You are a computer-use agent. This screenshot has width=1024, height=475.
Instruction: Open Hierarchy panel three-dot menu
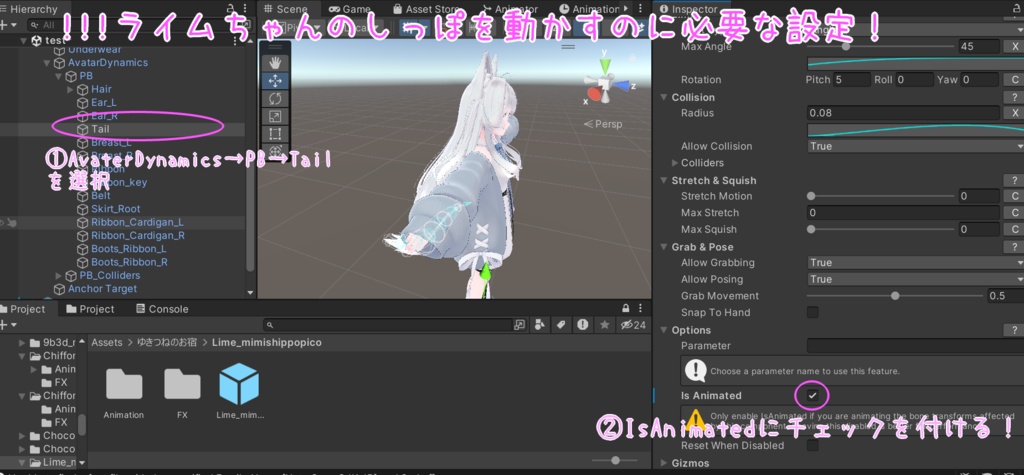[x=247, y=9]
